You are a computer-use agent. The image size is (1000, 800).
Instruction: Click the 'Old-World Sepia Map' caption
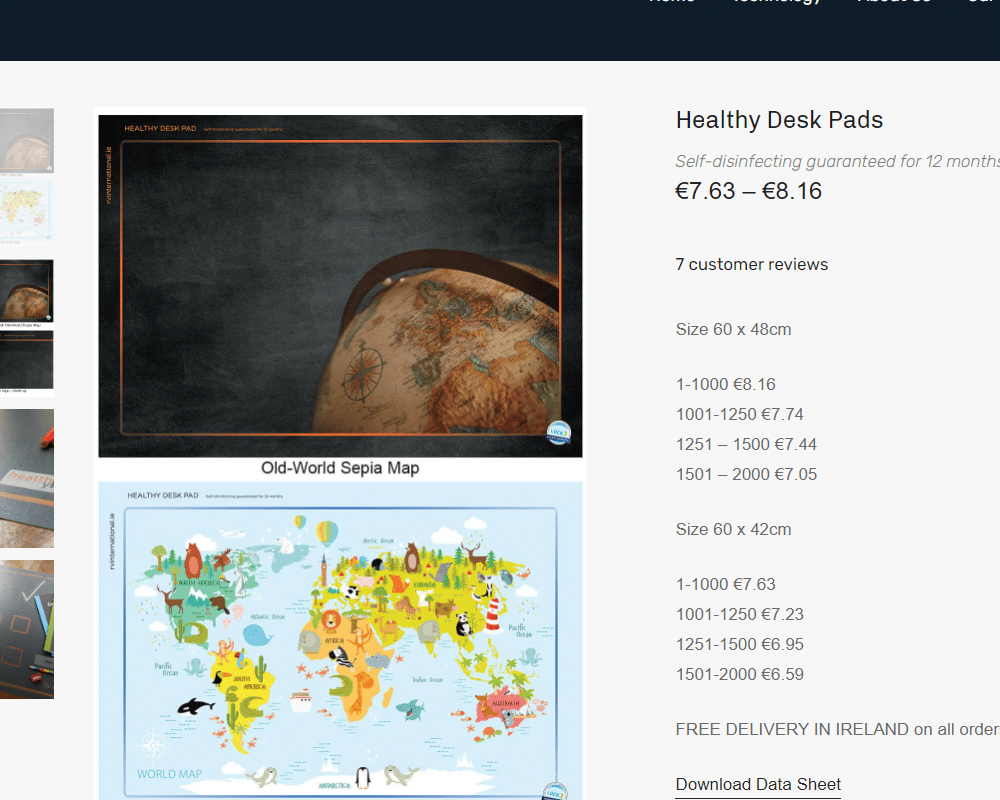pos(340,468)
